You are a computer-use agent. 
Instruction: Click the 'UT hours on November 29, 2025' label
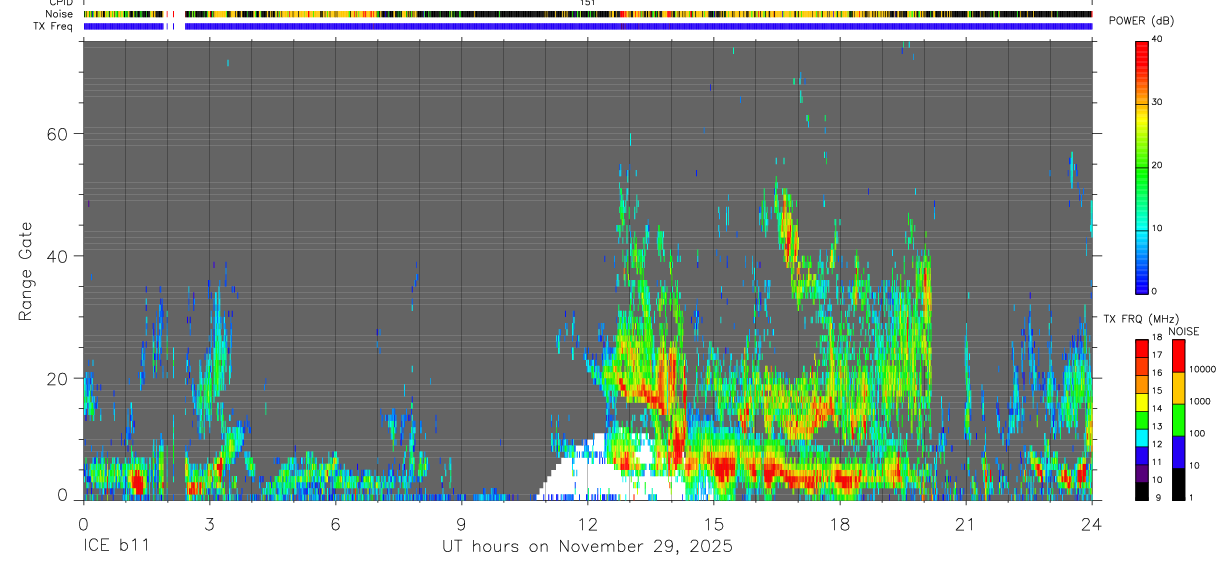(x=588, y=546)
